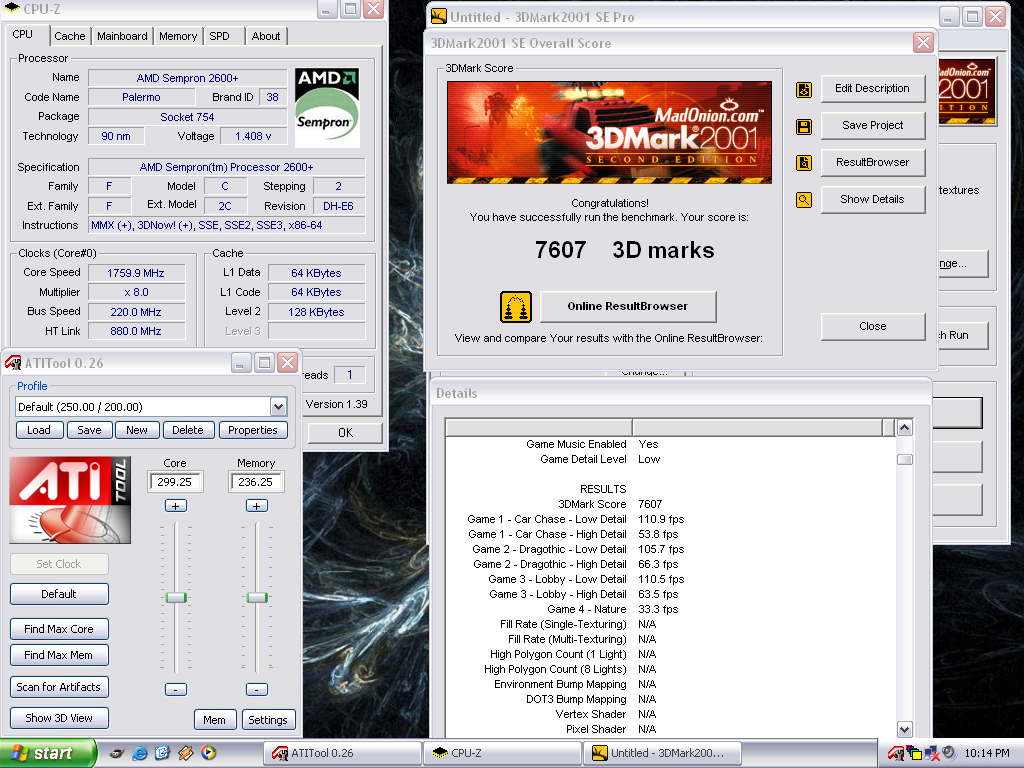Image resolution: width=1024 pixels, height=768 pixels.
Task: Delete the current ATITool profile
Action: tap(188, 430)
